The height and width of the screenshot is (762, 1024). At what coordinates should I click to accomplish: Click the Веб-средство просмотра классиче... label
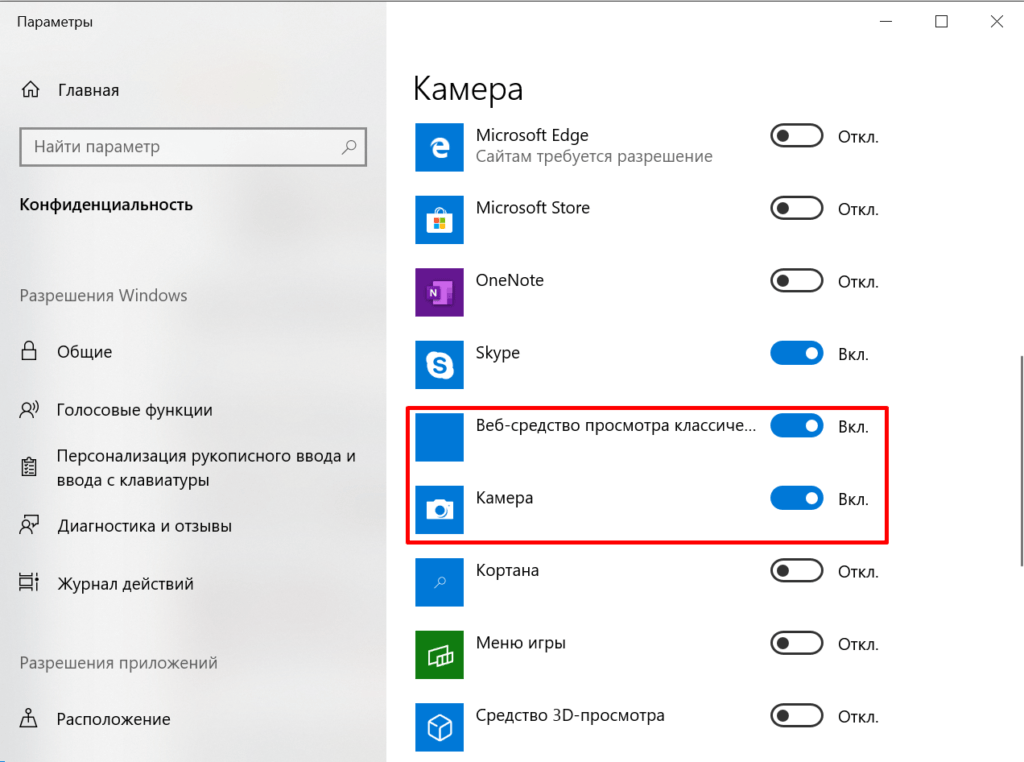coord(615,426)
